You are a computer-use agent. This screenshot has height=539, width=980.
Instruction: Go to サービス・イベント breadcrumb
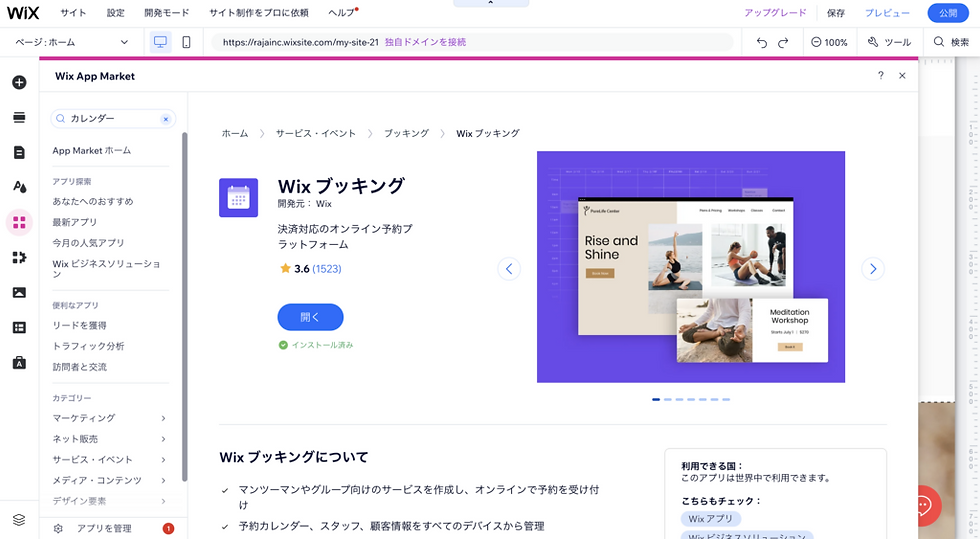[316, 133]
